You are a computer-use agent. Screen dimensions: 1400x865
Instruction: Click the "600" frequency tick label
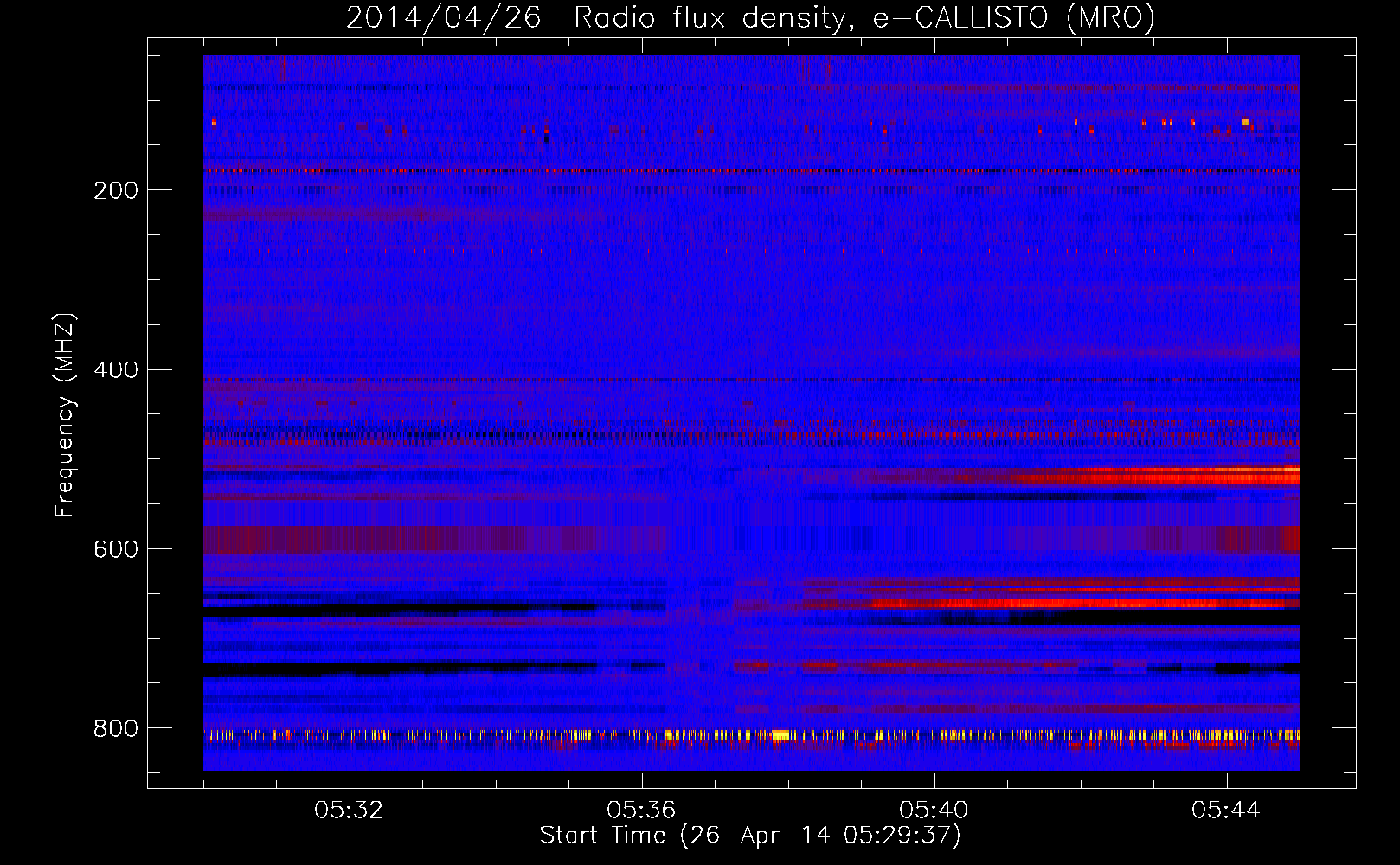tap(116, 550)
